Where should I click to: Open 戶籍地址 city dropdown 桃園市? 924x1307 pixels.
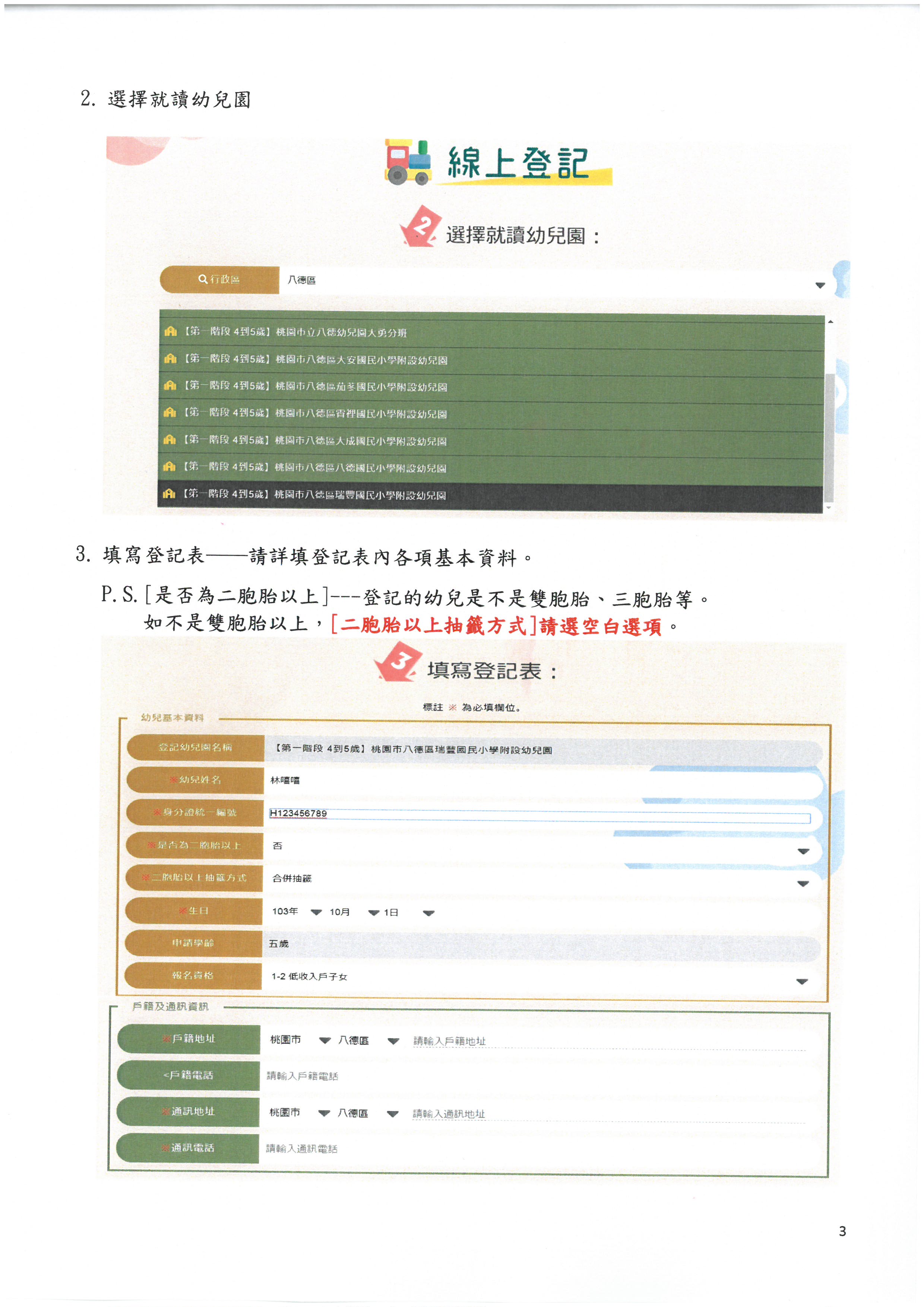(300, 1039)
